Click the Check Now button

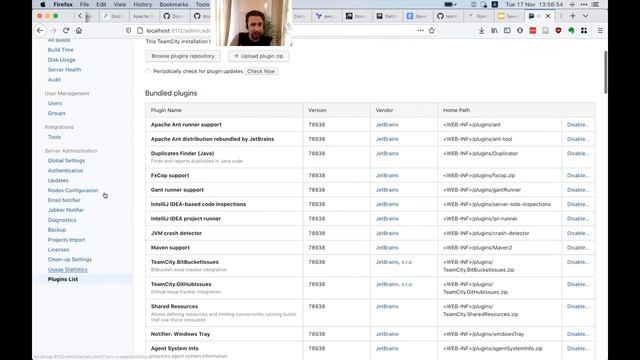point(261,71)
